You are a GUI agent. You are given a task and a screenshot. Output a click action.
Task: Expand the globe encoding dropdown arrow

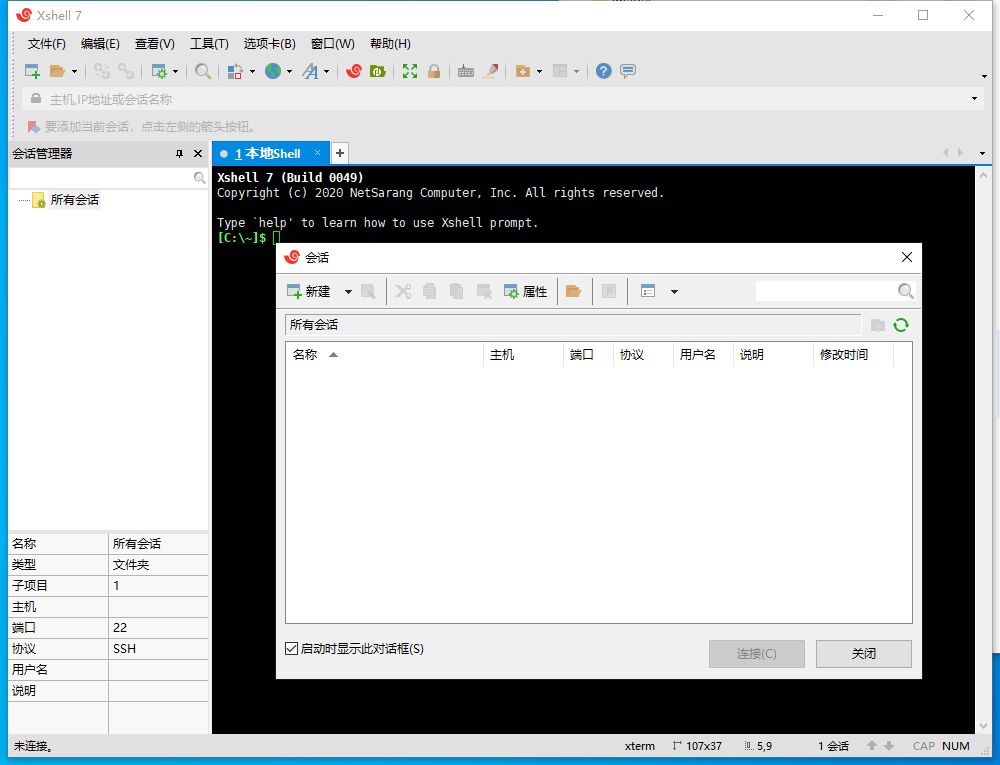point(289,71)
